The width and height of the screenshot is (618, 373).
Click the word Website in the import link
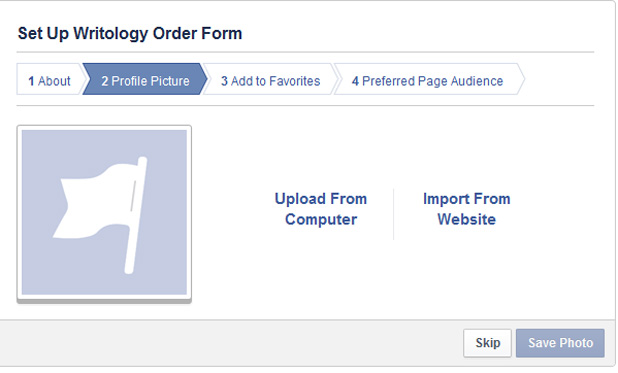(x=467, y=219)
